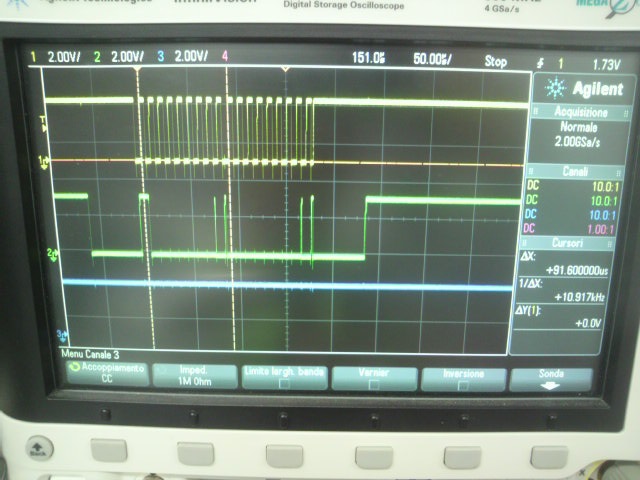Screen dimensions: 640x480
Task: Click the Agilent logo star icon
Action: [x=555, y=88]
